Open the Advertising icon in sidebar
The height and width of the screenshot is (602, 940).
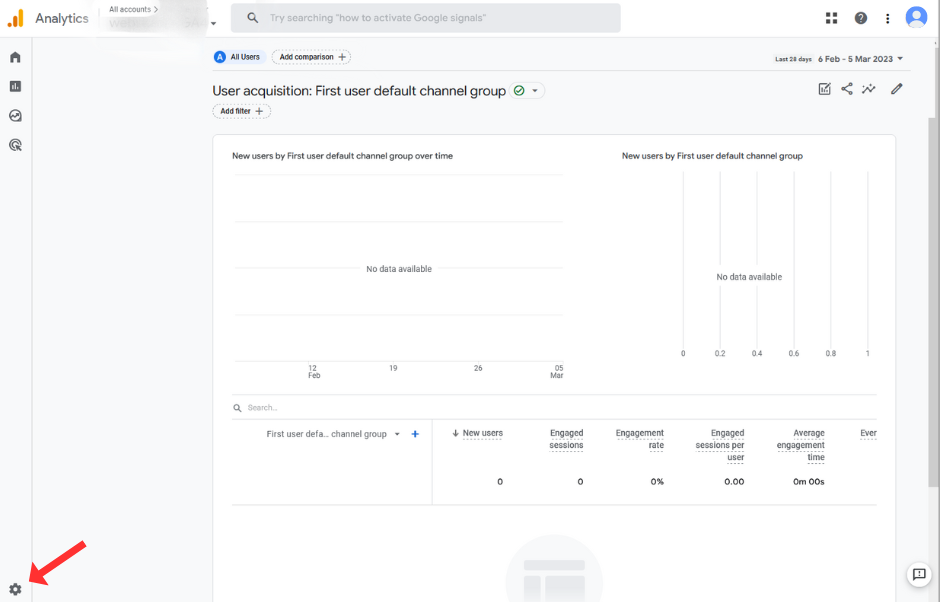(16, 145)
